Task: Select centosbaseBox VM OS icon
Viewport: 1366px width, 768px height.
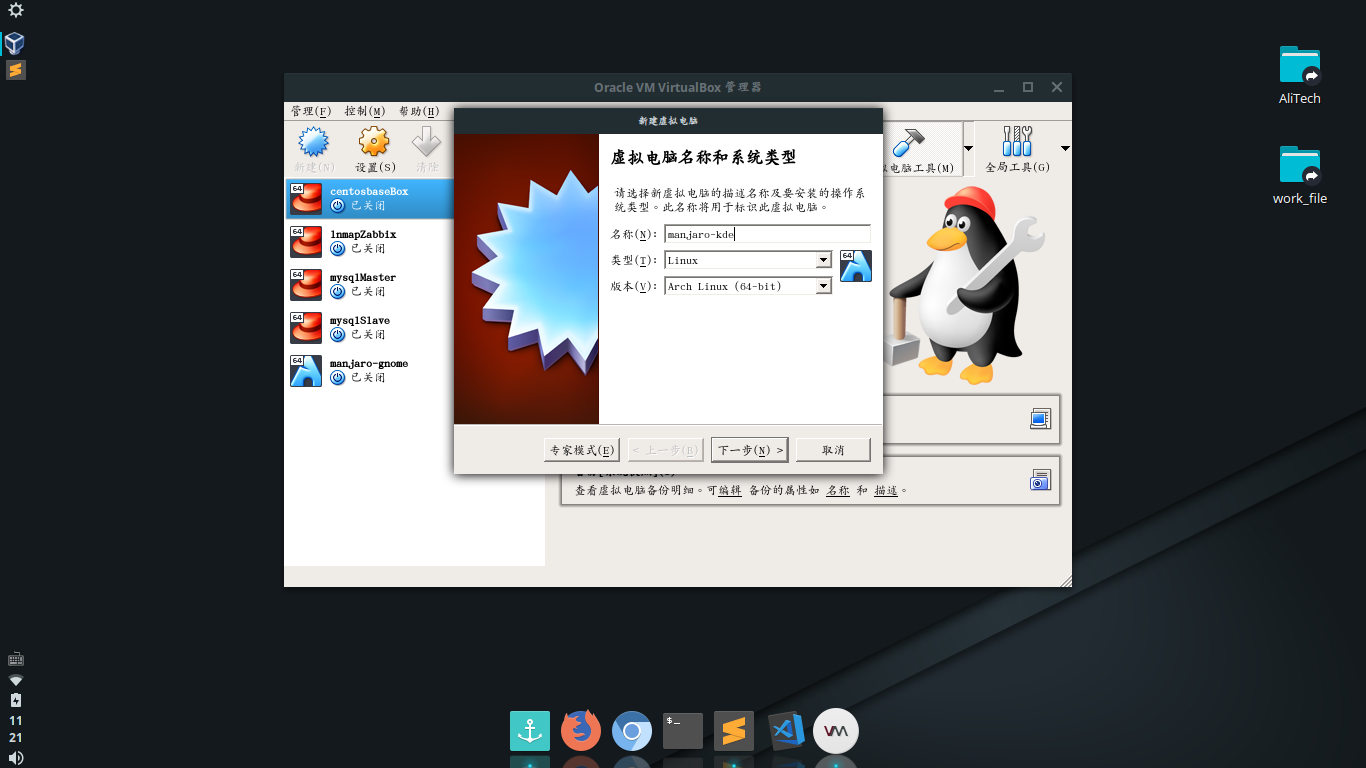Action: pos(306,198)
